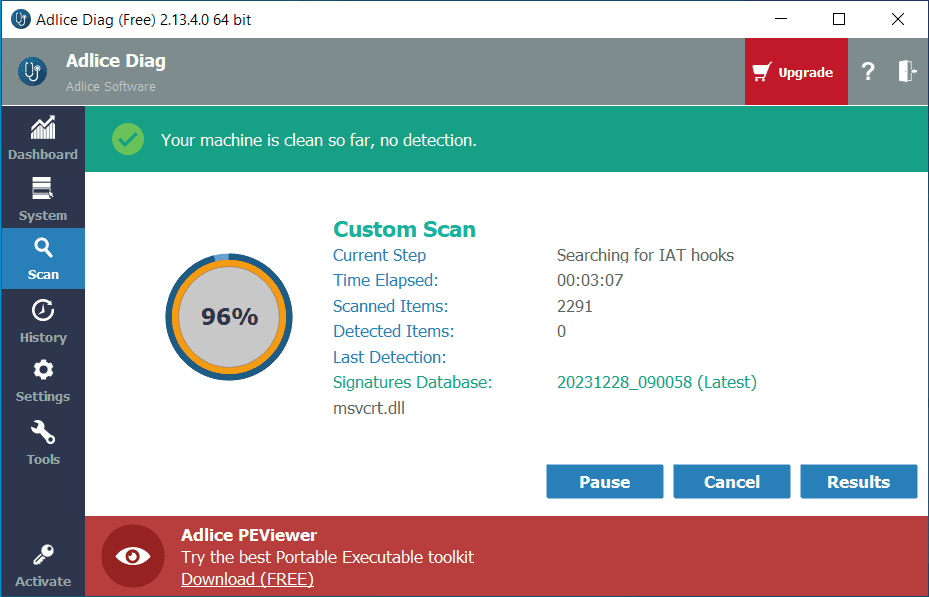Screen dimensions: 929x597
Task: Click the 'Last Detection:' label
Action: pos(389,357)
